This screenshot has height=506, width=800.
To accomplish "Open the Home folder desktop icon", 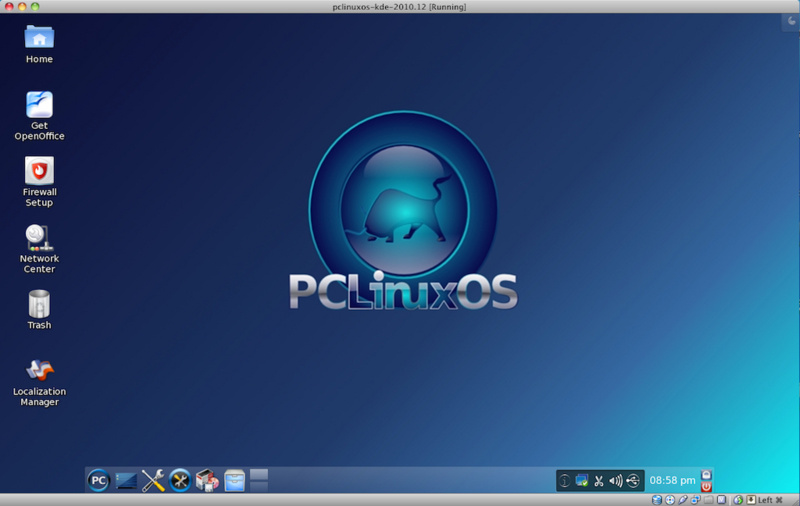I will (39, 44).
